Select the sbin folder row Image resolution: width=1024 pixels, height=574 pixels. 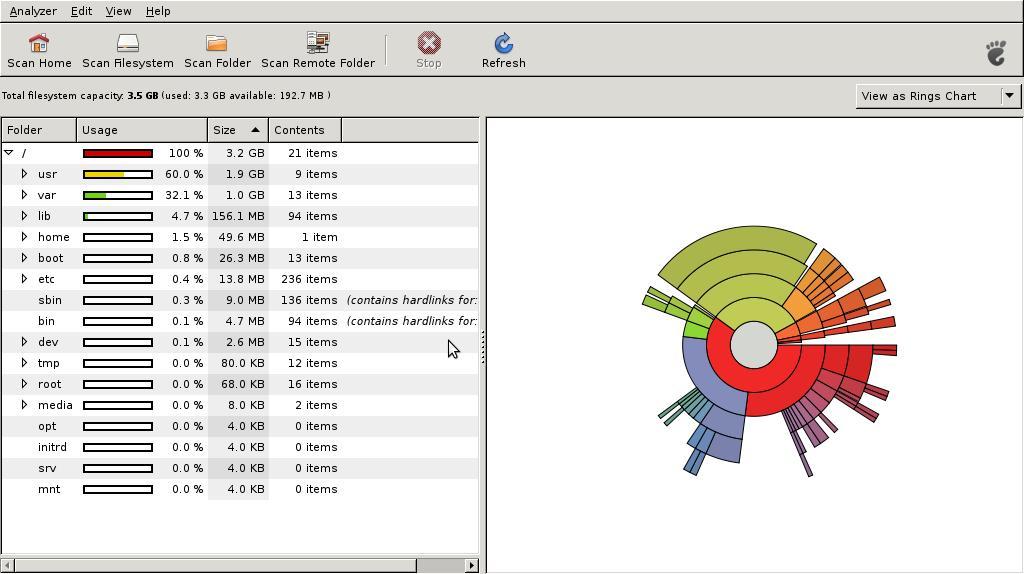click(x=240, y=300)
